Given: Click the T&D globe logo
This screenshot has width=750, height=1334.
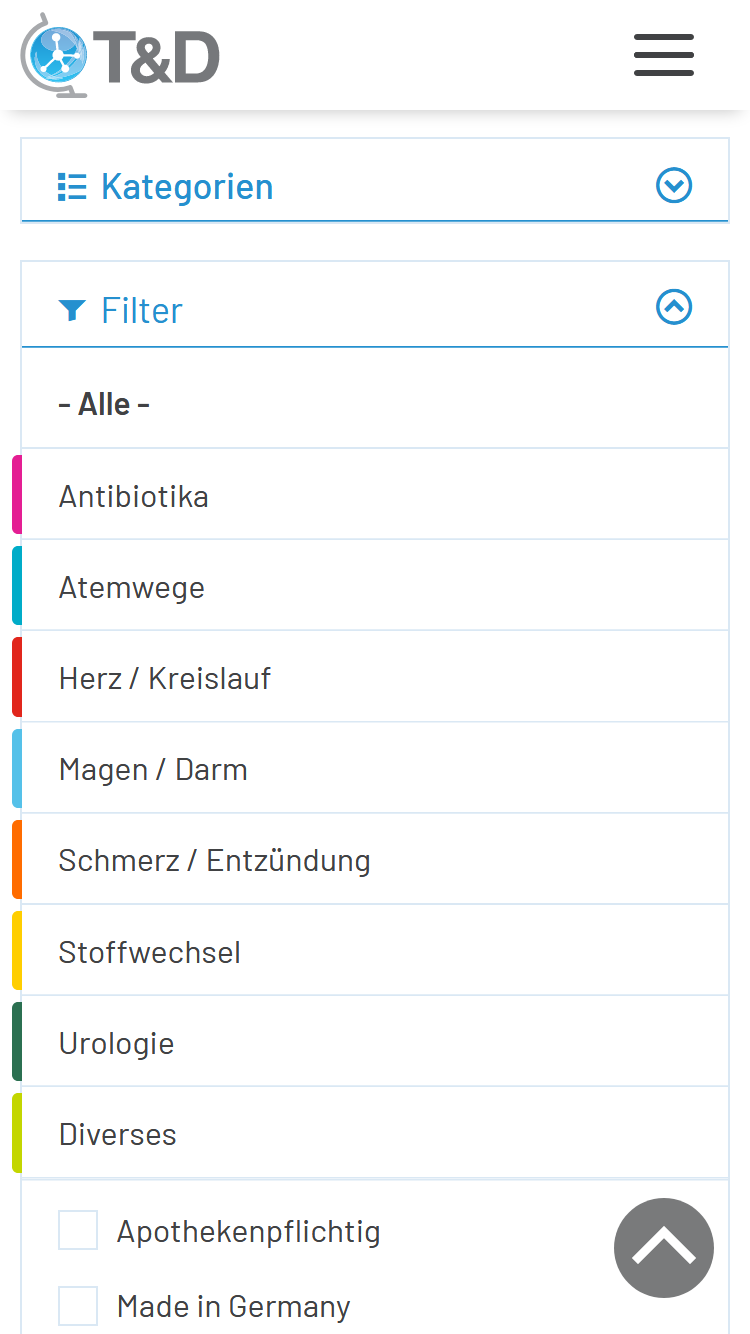Looking at the screenshot, I should coord(120,55).
